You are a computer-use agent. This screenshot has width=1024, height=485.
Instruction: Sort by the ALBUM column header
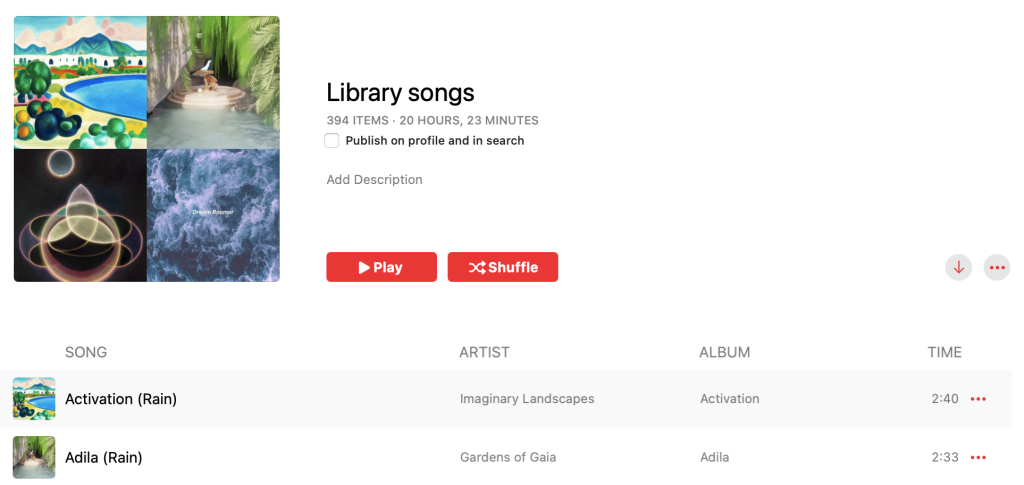725,352
